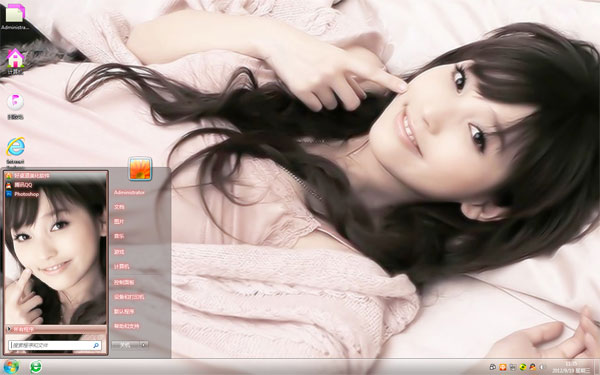The width and height of the screenshot is (600, 375).
Task: Open 游戏 in the Start menu
Action: (x=119, y=252)
